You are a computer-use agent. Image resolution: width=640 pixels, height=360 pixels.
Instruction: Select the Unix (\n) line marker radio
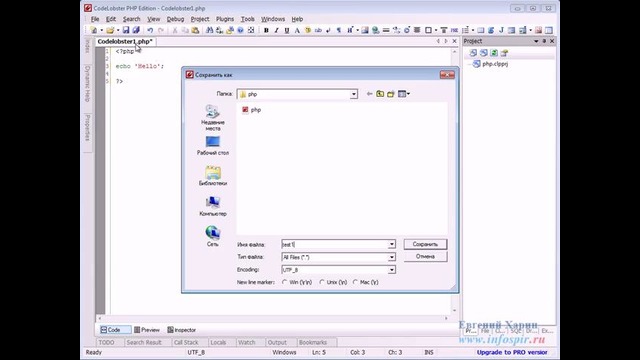[x=322, y=282]
